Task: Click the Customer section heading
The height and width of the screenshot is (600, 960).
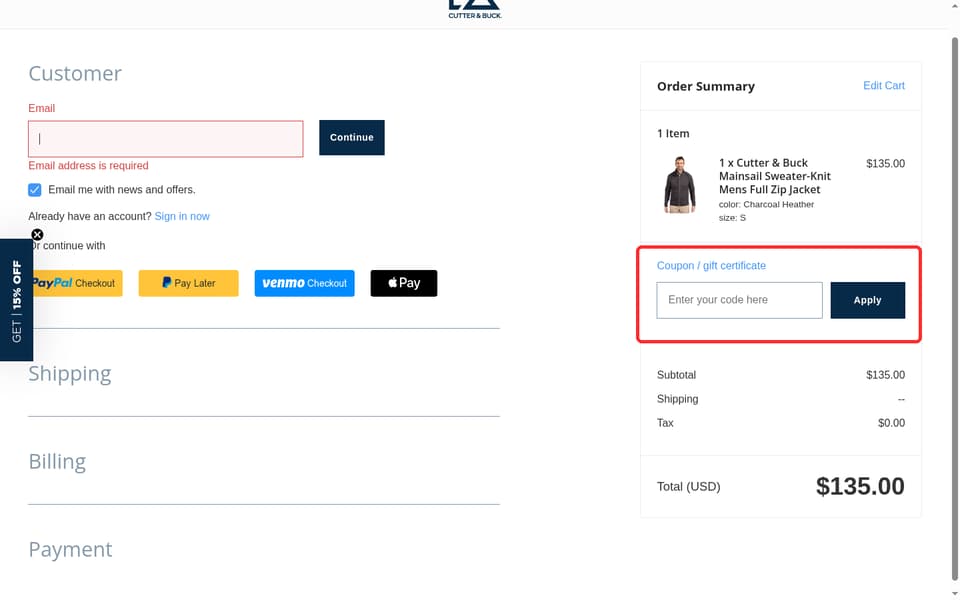Action: pos(75,73)
